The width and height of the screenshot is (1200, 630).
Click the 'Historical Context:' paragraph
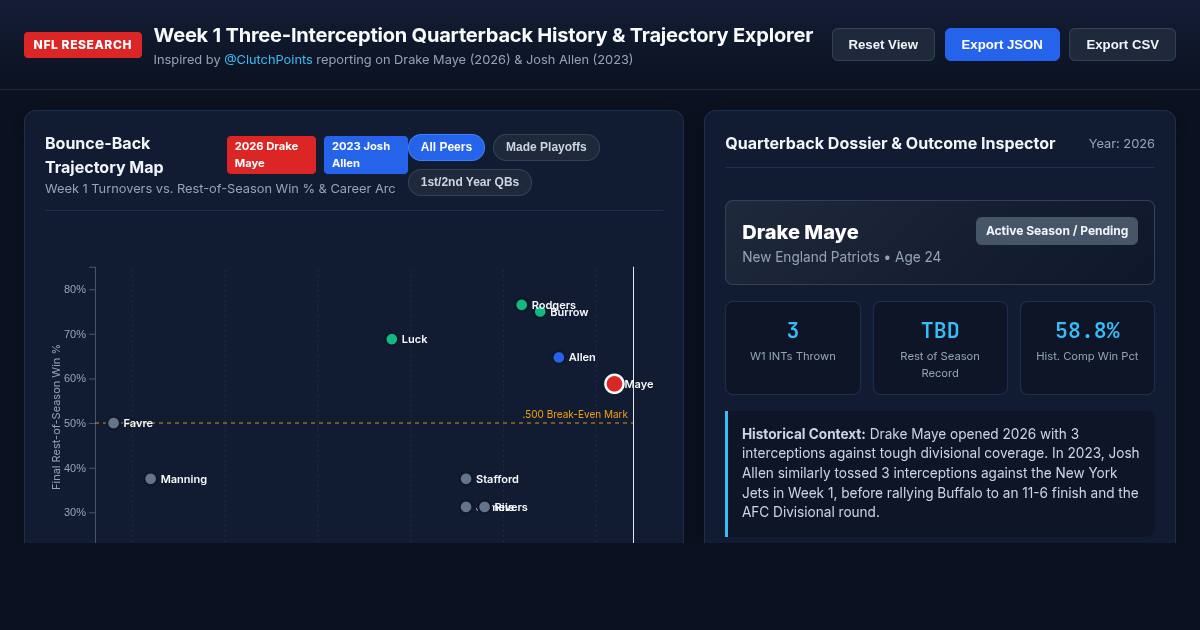click(x=940, y=474)
